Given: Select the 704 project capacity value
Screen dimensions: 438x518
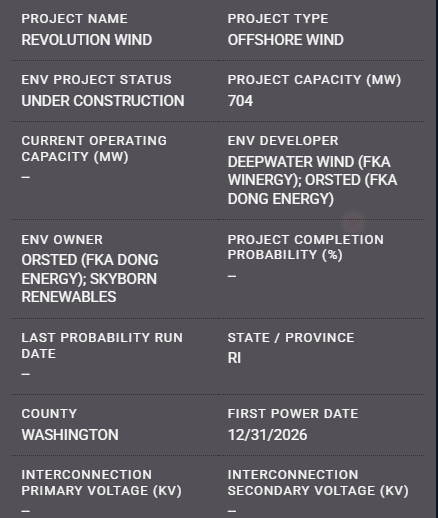Looking at the screenshot, I should click(x=240, y=101).
